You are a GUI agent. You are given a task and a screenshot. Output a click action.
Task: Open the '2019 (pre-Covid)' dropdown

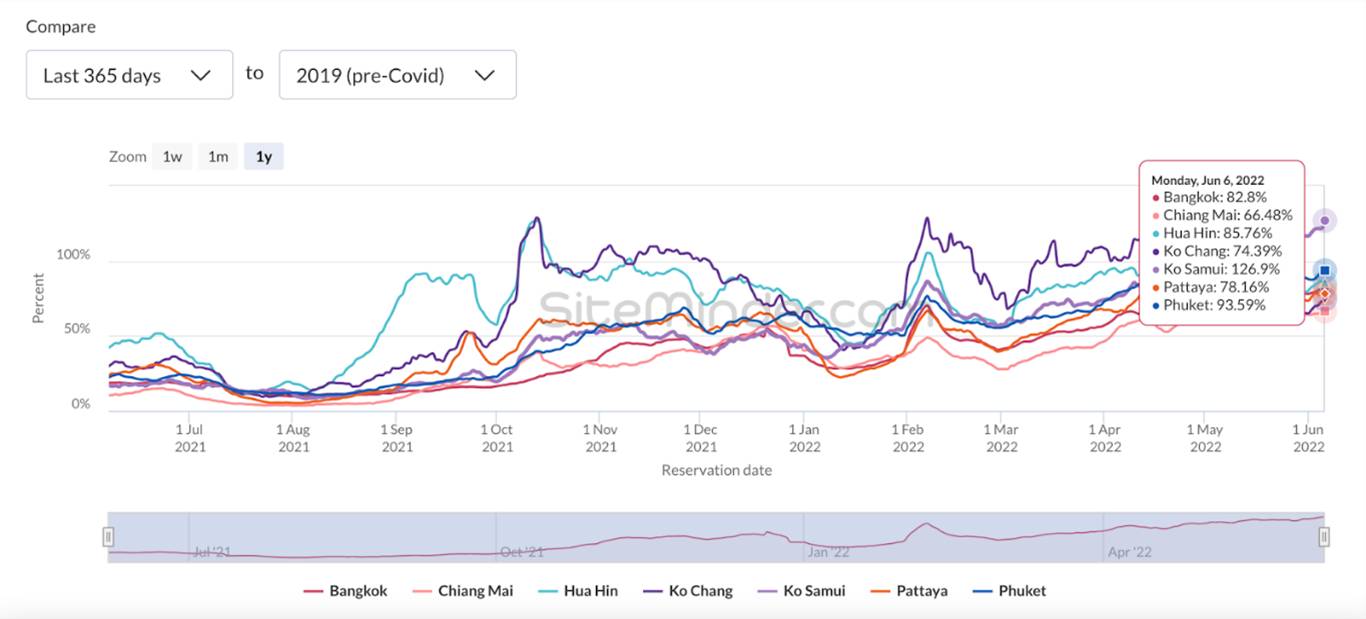pyautogui.click(x=397, y=75)
